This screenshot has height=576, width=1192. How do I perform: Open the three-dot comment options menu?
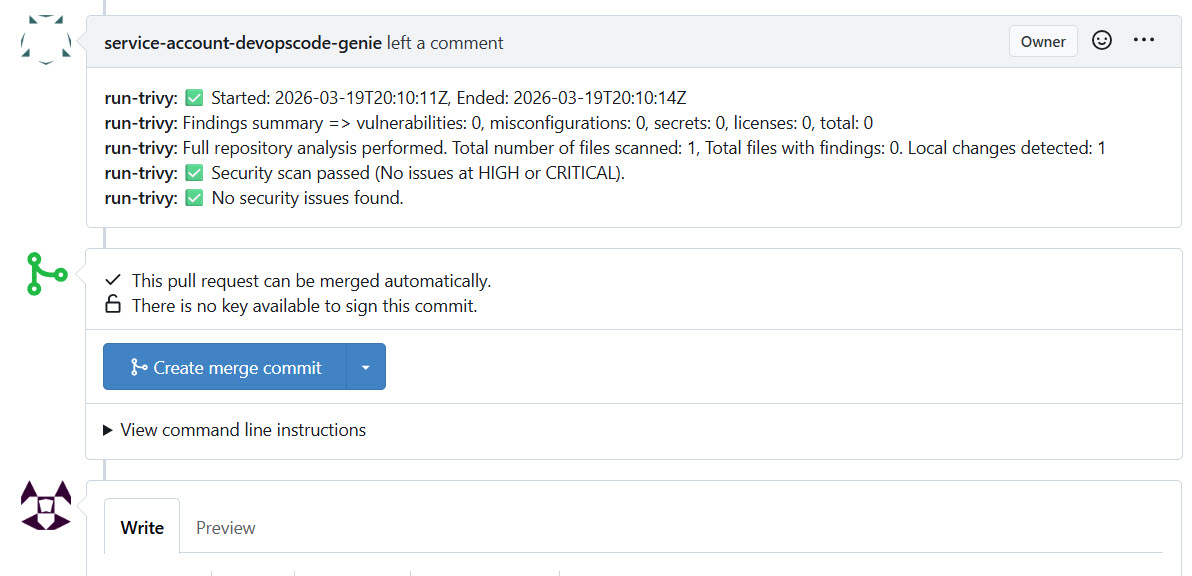[1144, 41]
